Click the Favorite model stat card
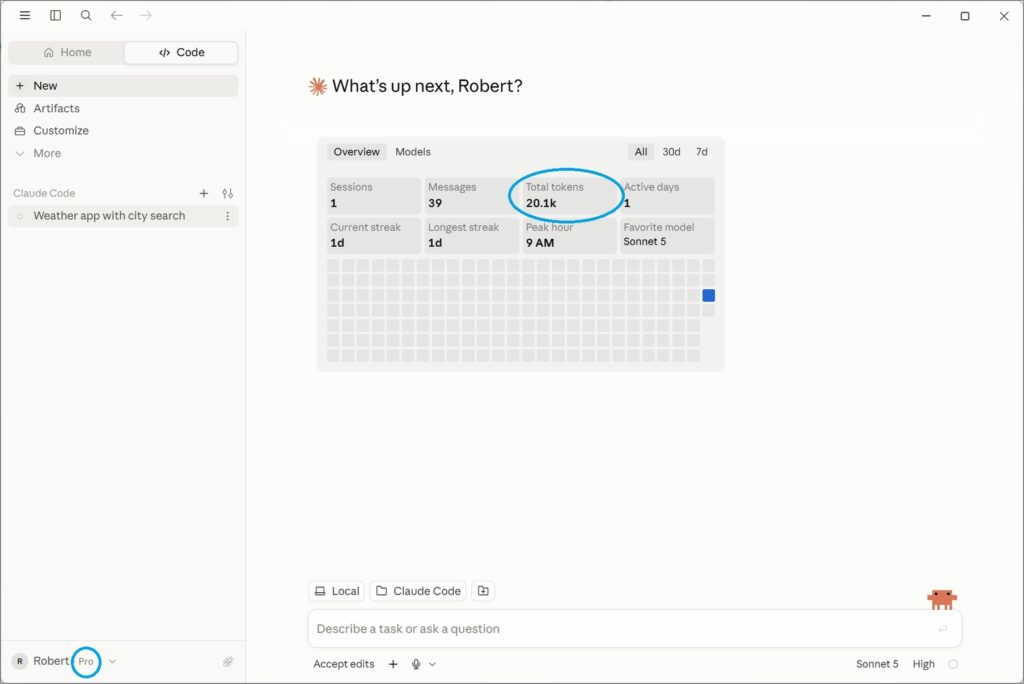Image resolution: width=1024 pixels, height=684 pixels. pyautogui.click(x=667, y=235)
